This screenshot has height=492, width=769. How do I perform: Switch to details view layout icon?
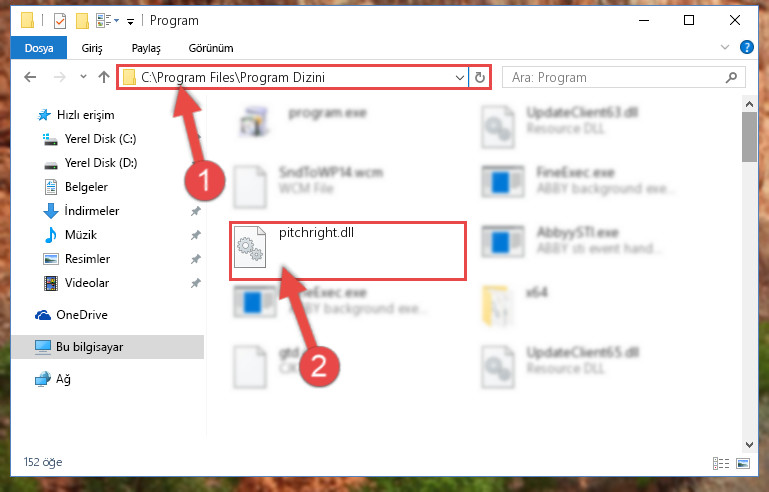coord(720,463)
